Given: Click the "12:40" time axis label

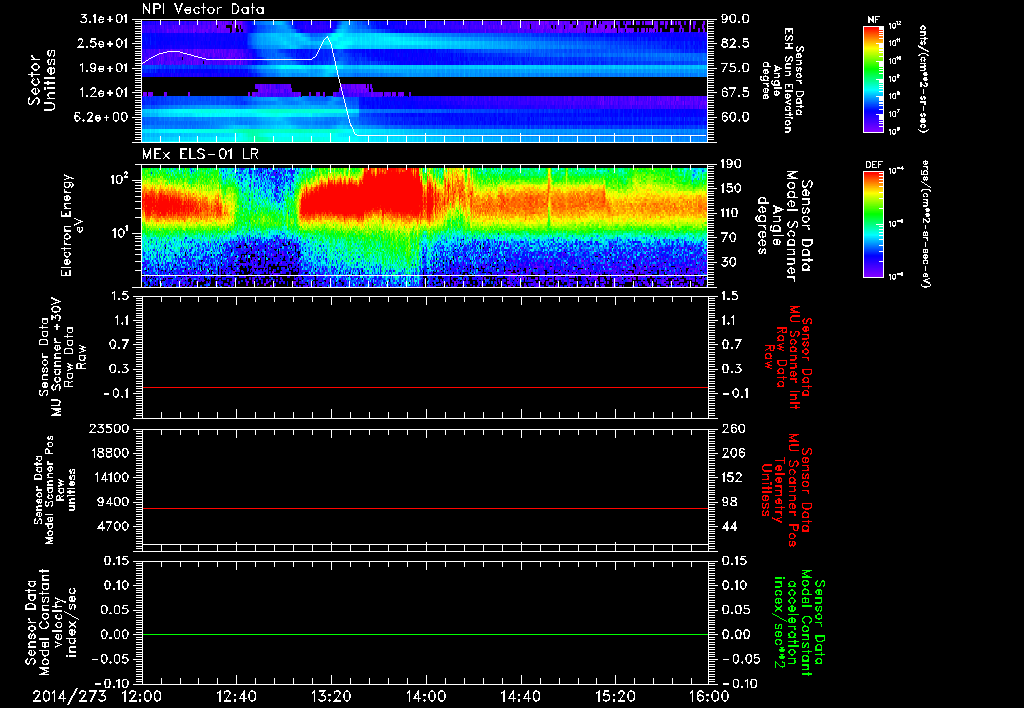Looking at the screenshot, I should (x=236, y=697).
